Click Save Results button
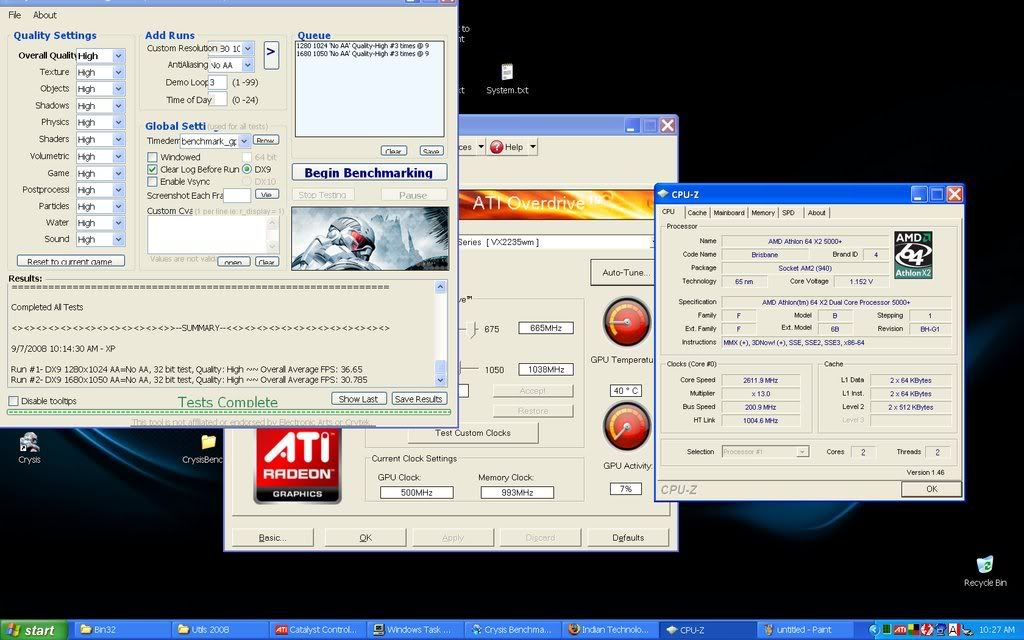Viewport: 1024px width, 640px height. pyautogui.click(x=419, y=399)
